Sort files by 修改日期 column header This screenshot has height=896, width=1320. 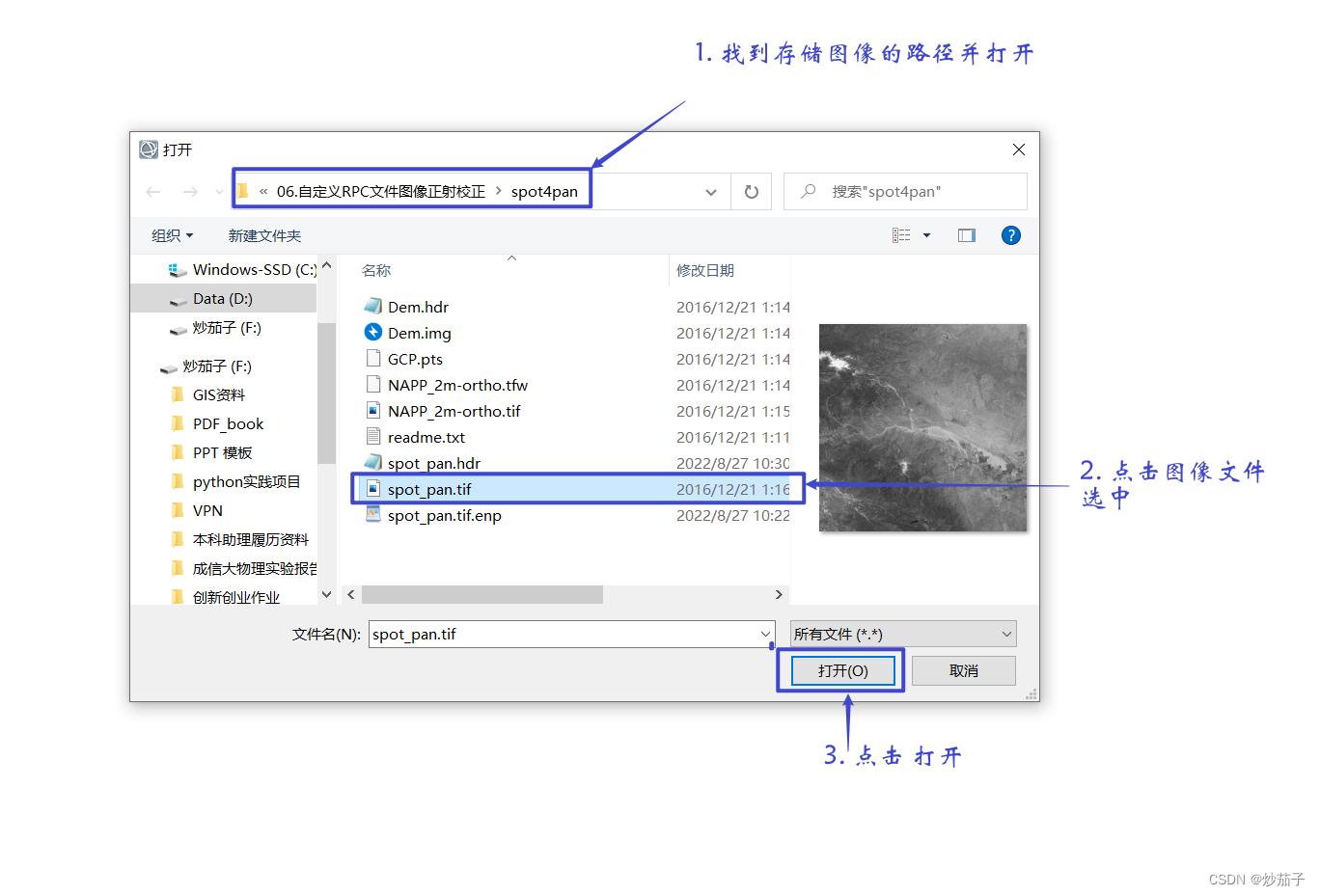705,270
